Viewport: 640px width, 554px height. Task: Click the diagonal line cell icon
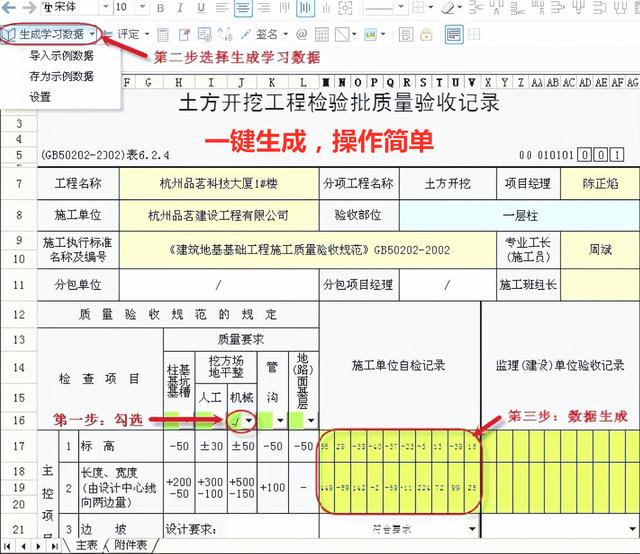[x=342, y=35]
